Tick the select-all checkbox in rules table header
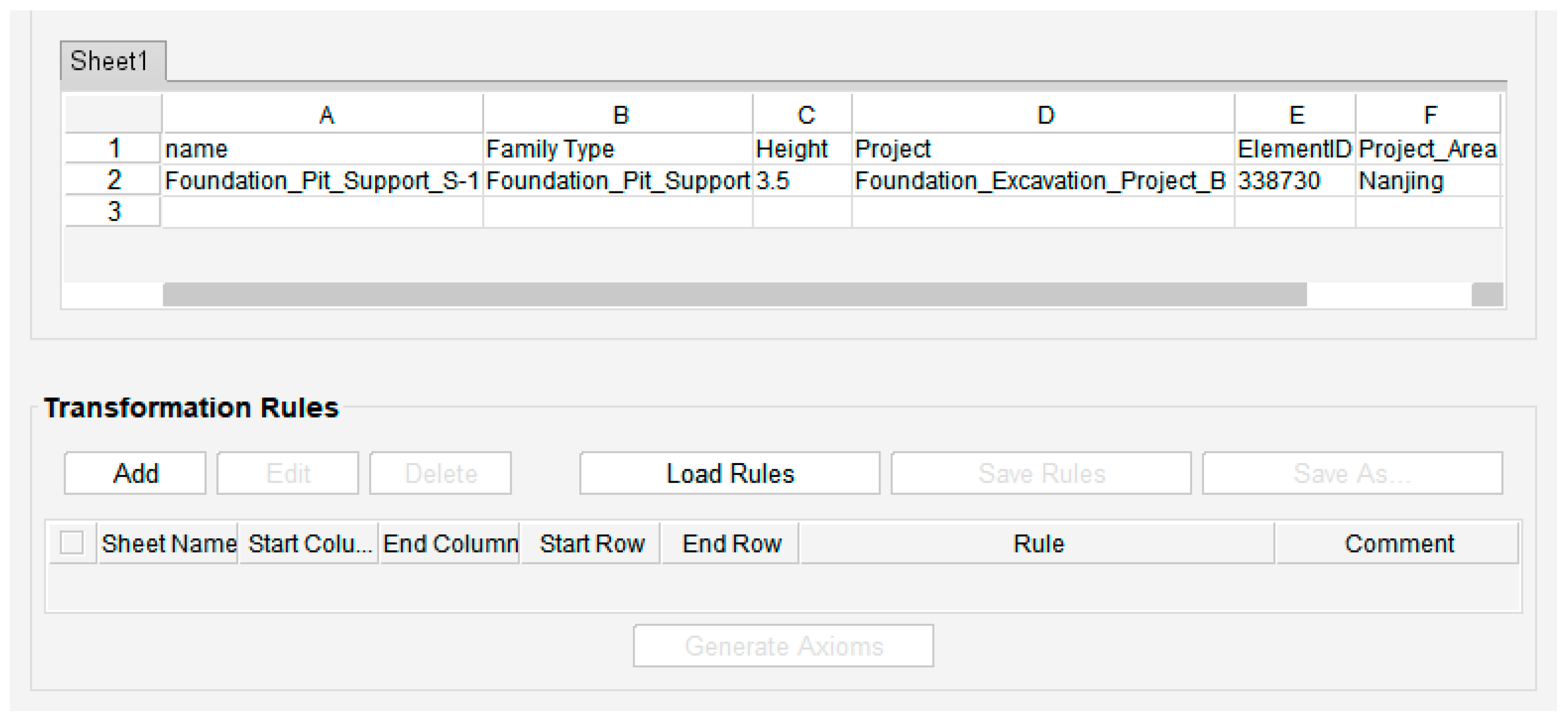The image size is (1568, 721). 72,543
